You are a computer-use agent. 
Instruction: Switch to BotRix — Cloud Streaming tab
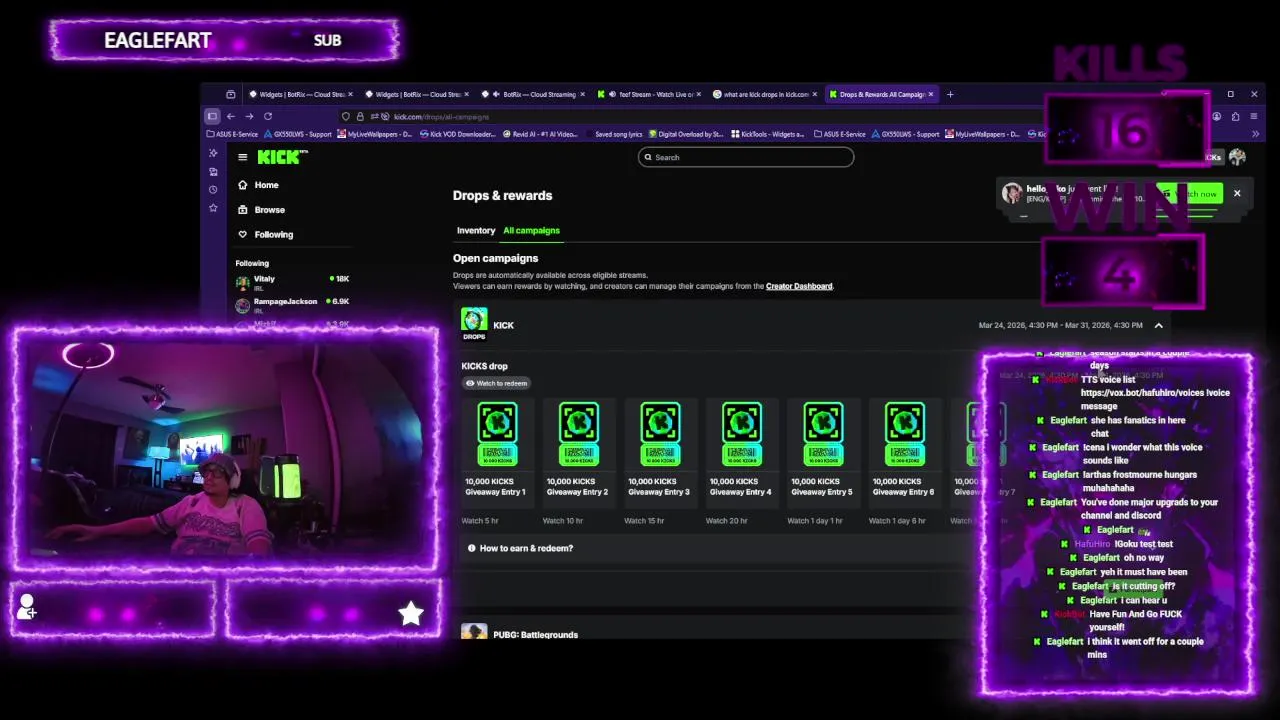point(534,94)
